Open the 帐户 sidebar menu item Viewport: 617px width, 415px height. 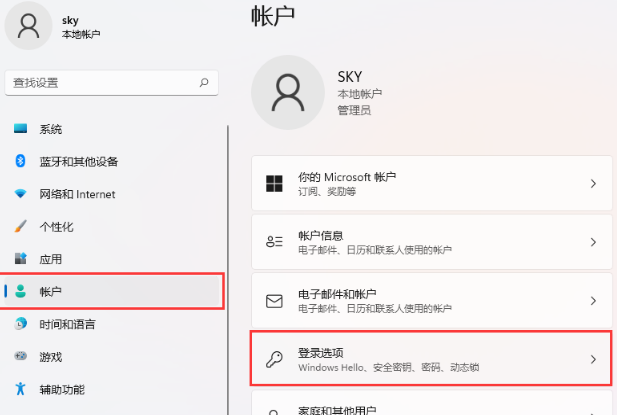click(x=112, y=291)
